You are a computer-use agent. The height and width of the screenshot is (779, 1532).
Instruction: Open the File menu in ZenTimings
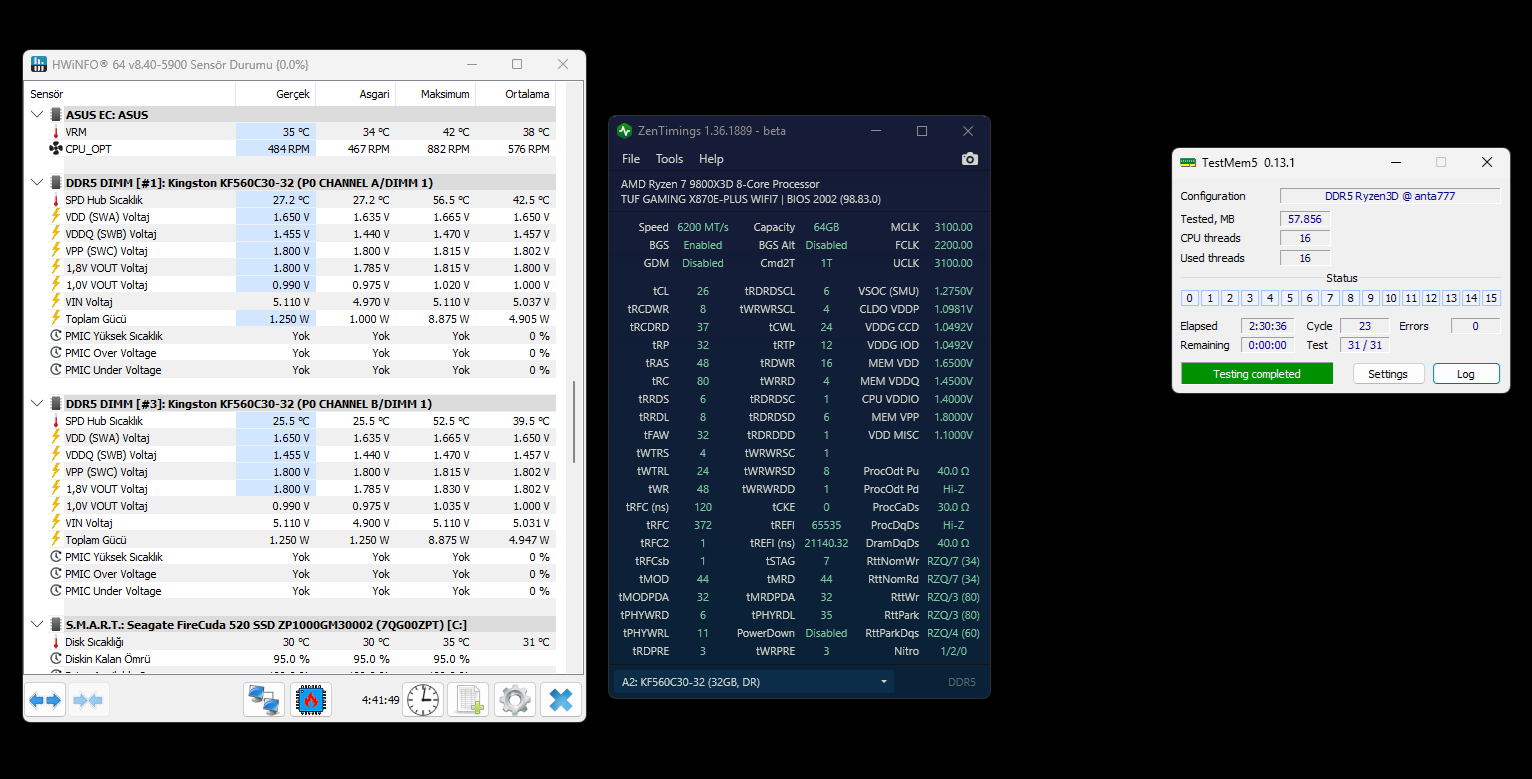point(631,159)
